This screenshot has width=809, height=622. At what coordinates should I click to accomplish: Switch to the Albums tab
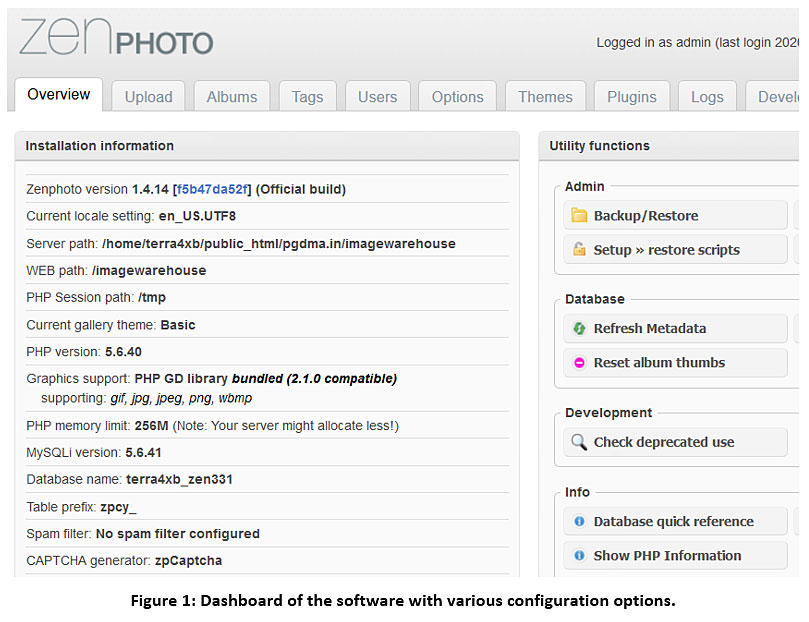click(232, 97)
